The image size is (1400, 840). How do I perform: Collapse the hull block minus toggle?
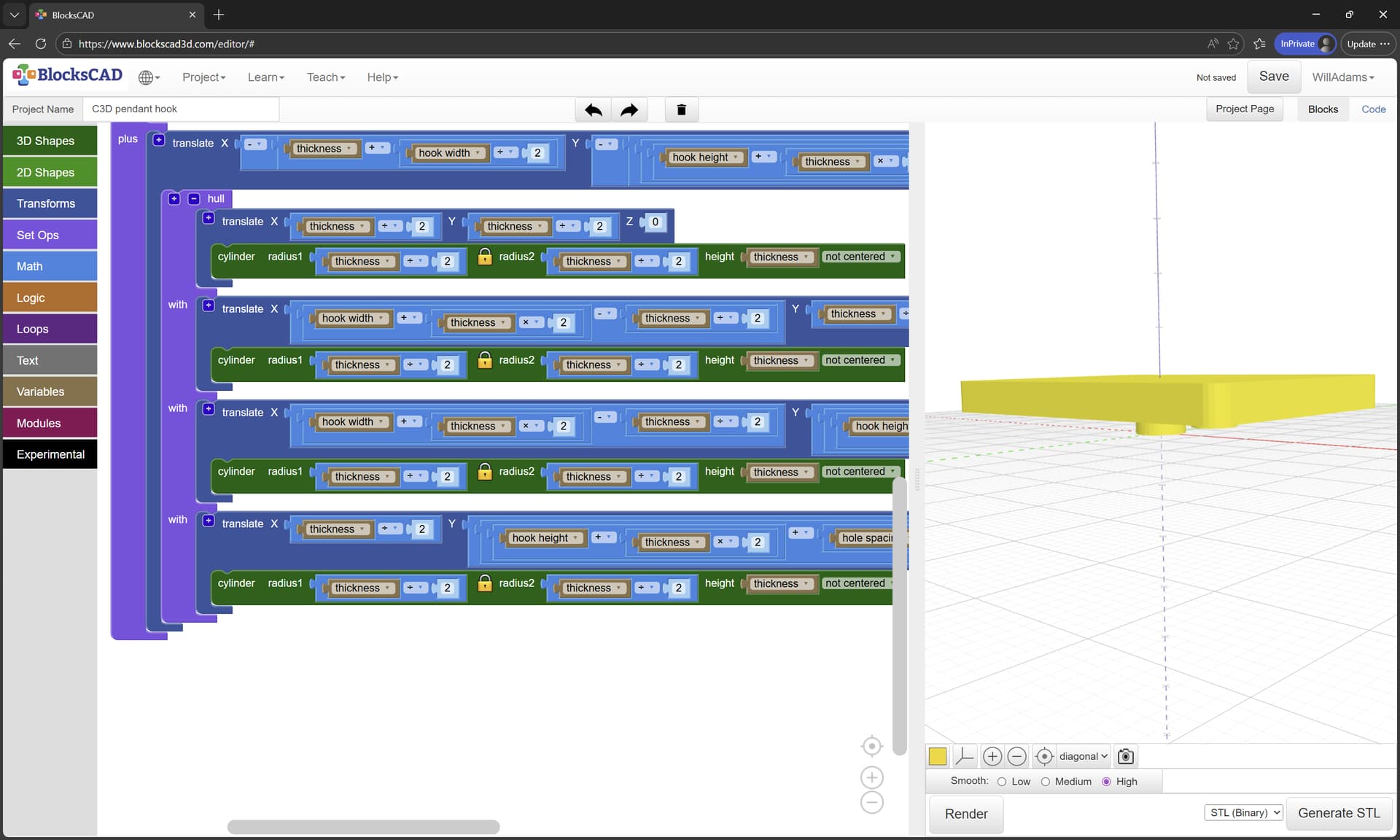[194, 199]
